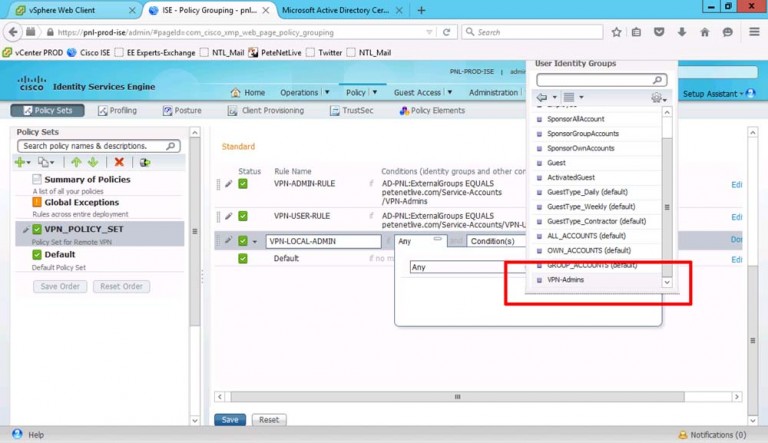Image resolution: width=768 pixels, height=443 pixels.
Task: Click the ISE Home icon
Action: (x=236, y=92)
